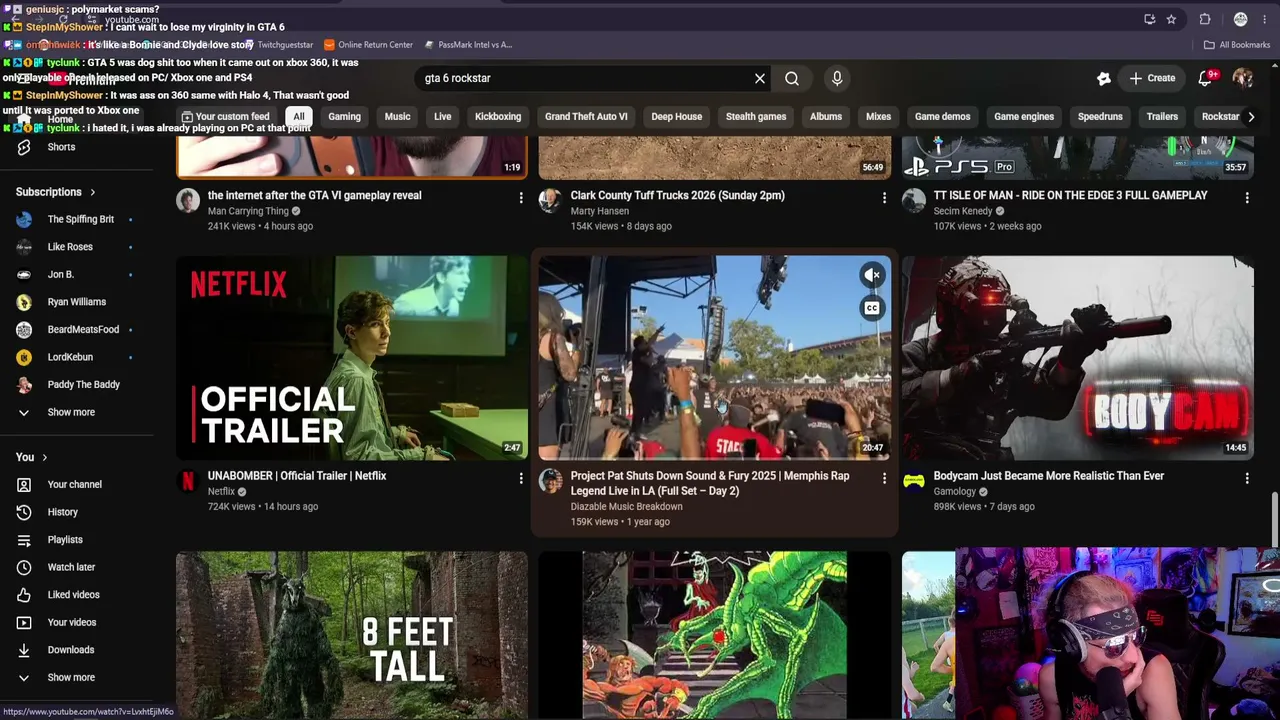
Task: Open options for Clark County Tuff Trucks video
Action: (884, 198)
